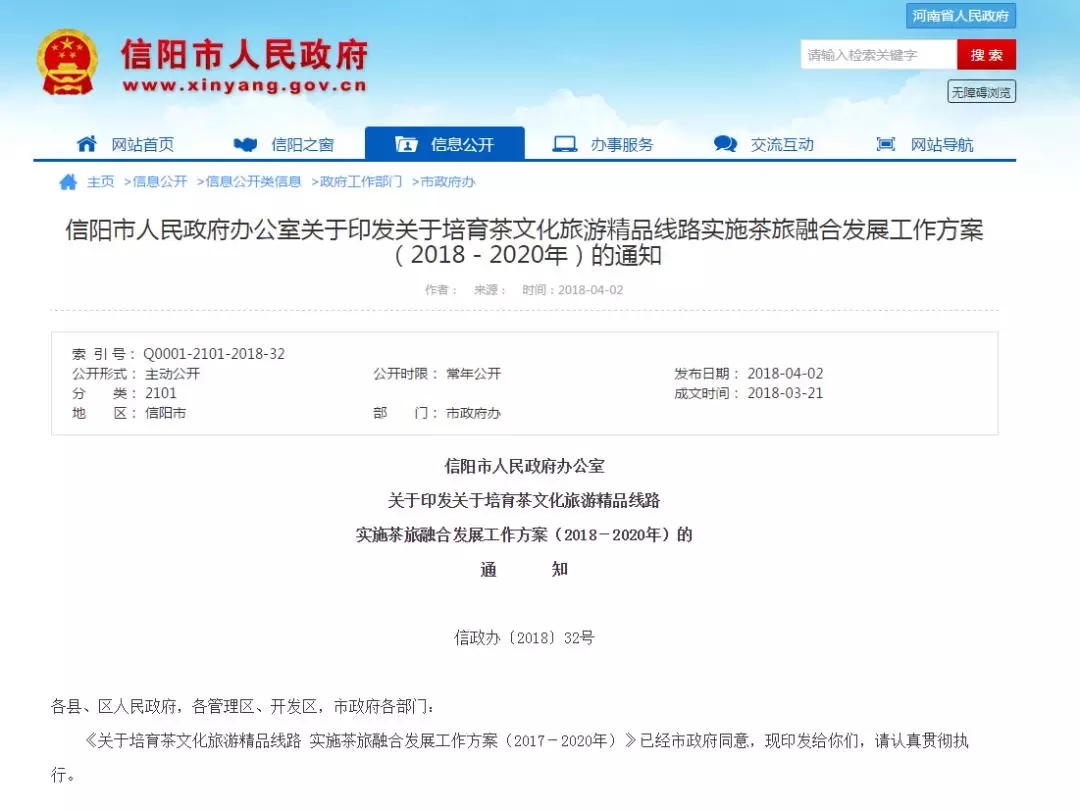Open the 网站首页 menu item

coord(142,144)
